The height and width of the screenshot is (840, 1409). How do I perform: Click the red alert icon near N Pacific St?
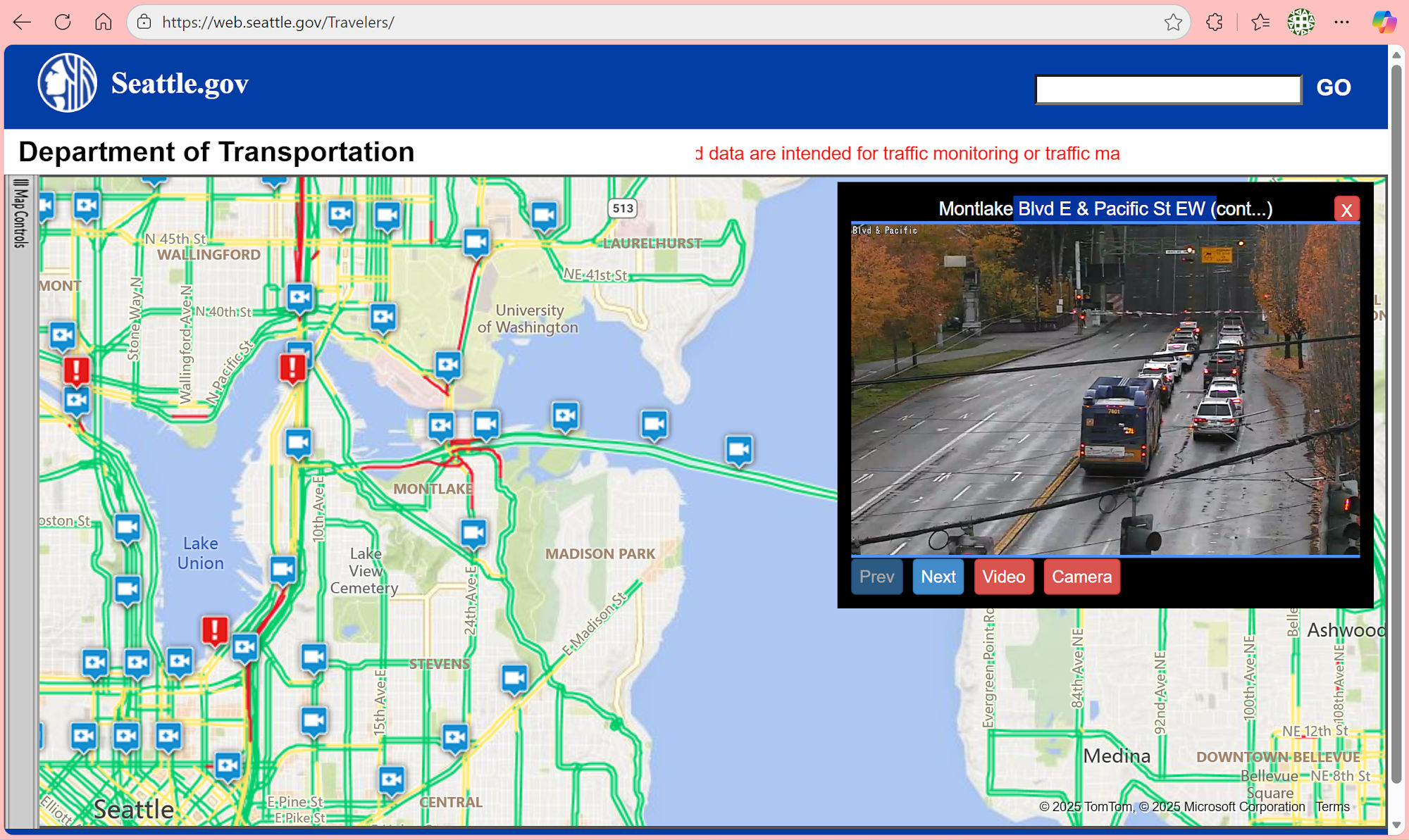pos(292,367)
